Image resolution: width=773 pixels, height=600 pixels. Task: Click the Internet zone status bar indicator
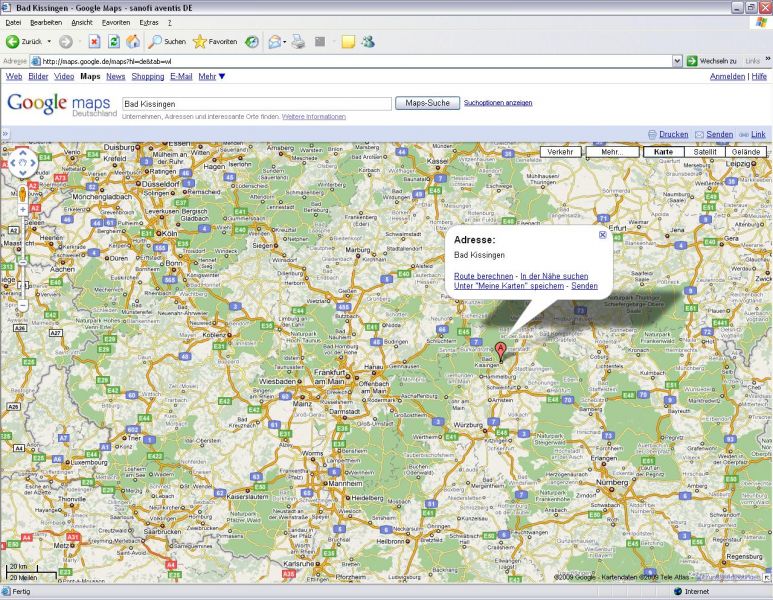(x=692, y=592)
